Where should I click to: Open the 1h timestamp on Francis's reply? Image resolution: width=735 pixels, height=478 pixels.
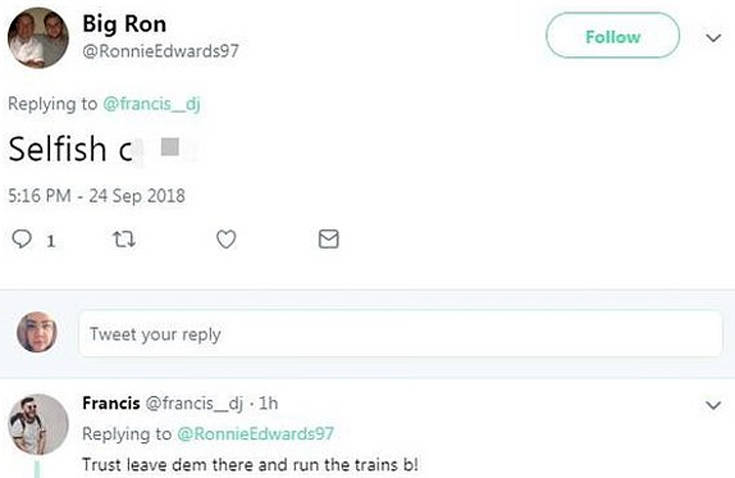[x=268, y=405]
